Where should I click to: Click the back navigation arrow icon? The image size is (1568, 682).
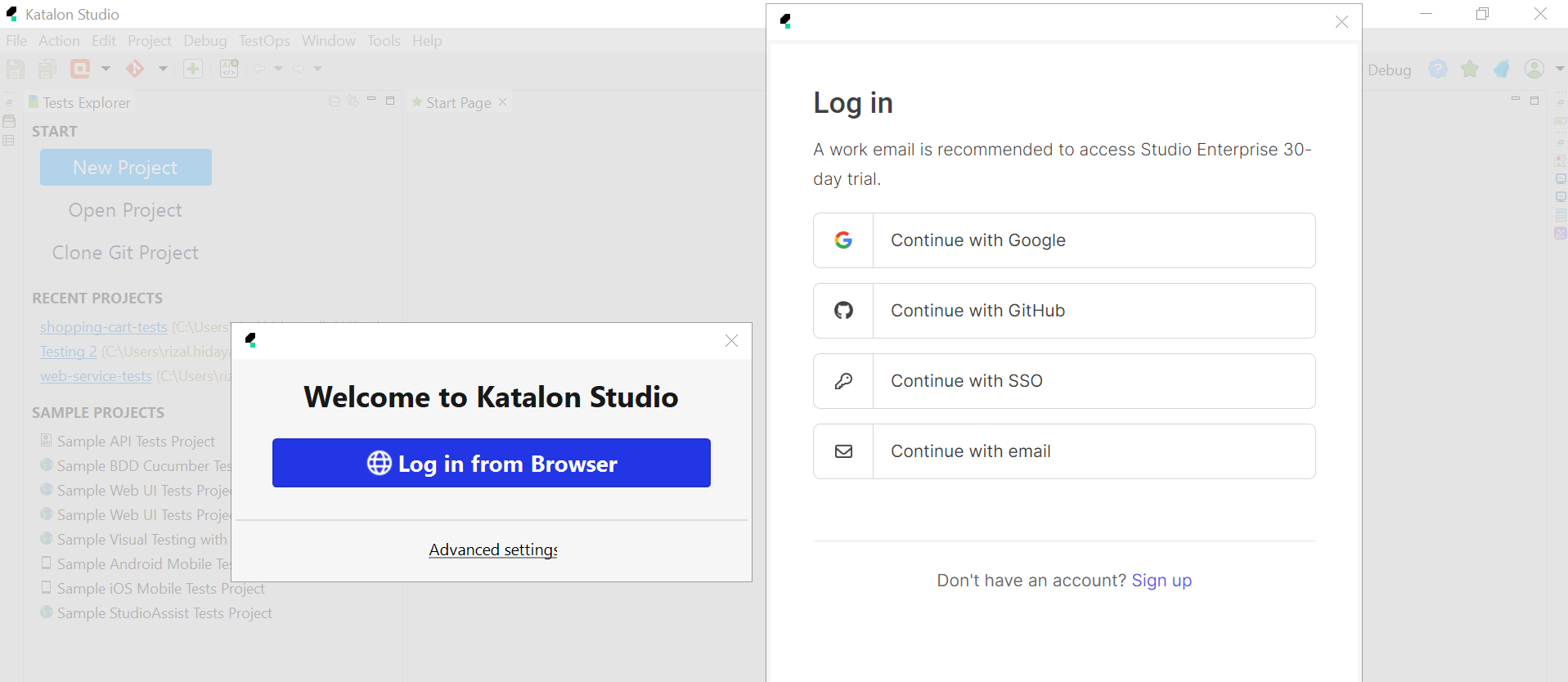[259, 69]
